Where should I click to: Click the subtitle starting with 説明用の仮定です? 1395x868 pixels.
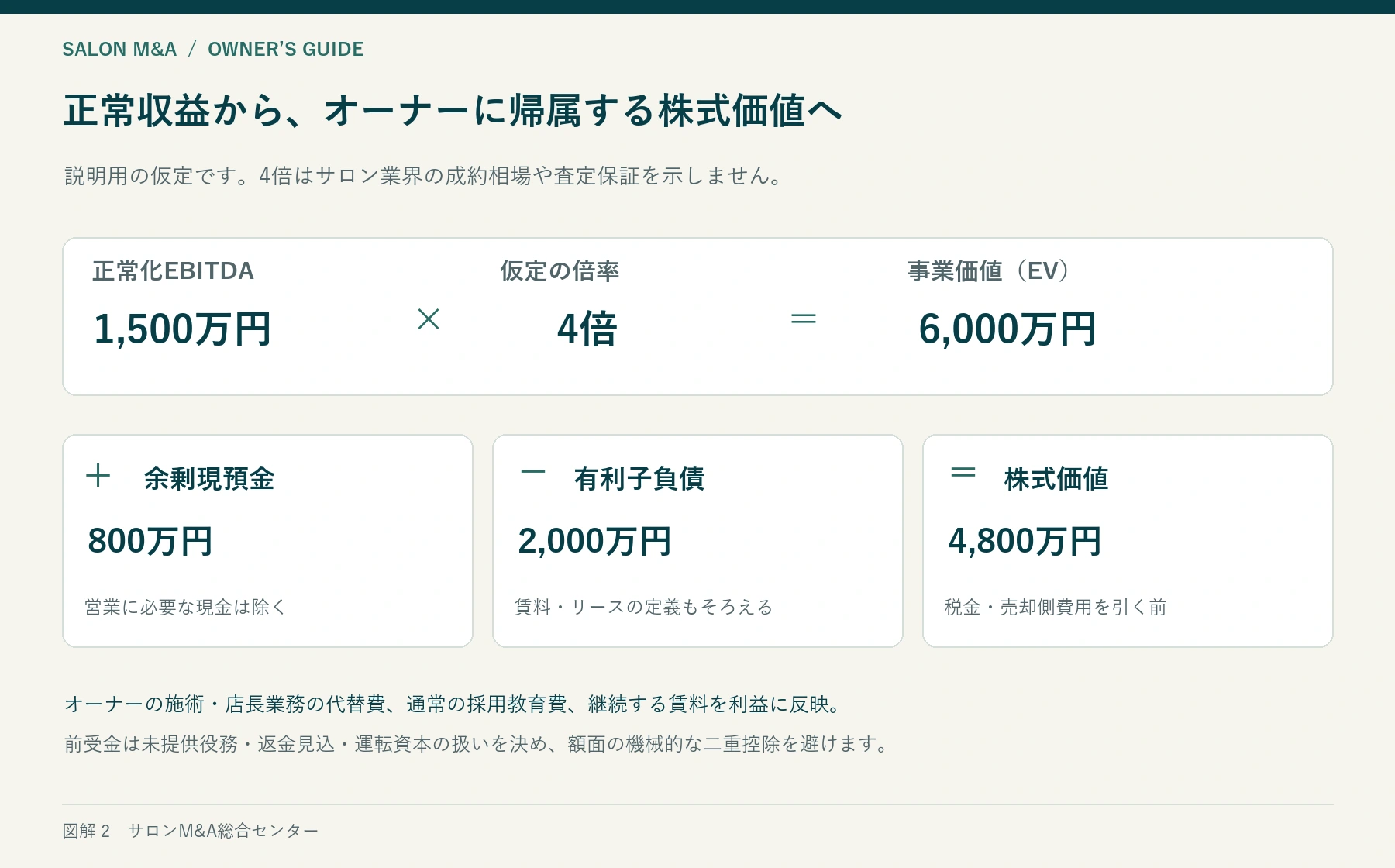[x=424, y=176]
